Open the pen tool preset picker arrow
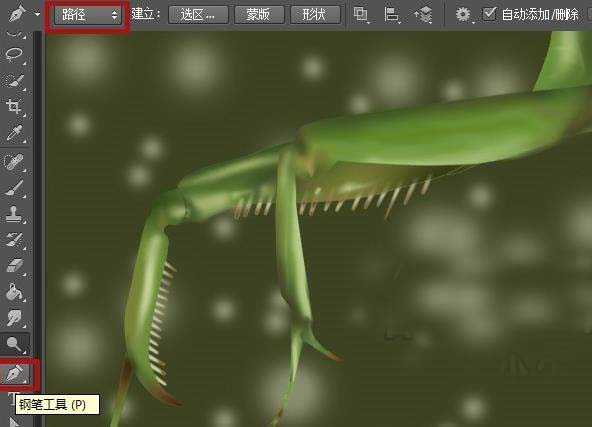 [x=37, y=14]
